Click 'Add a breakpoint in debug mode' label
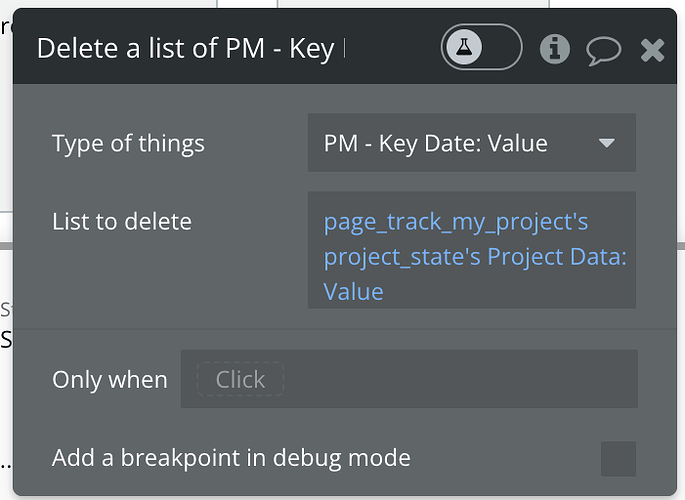Viewport: 685px width, 500px height. 231,458
